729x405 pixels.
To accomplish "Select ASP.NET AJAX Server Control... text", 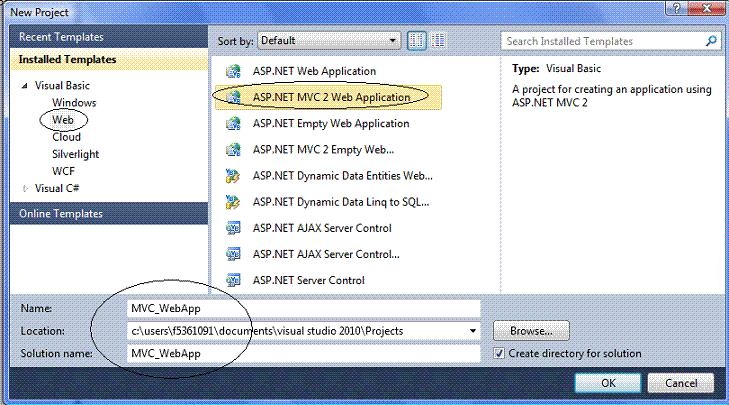I will click(326, 254).
